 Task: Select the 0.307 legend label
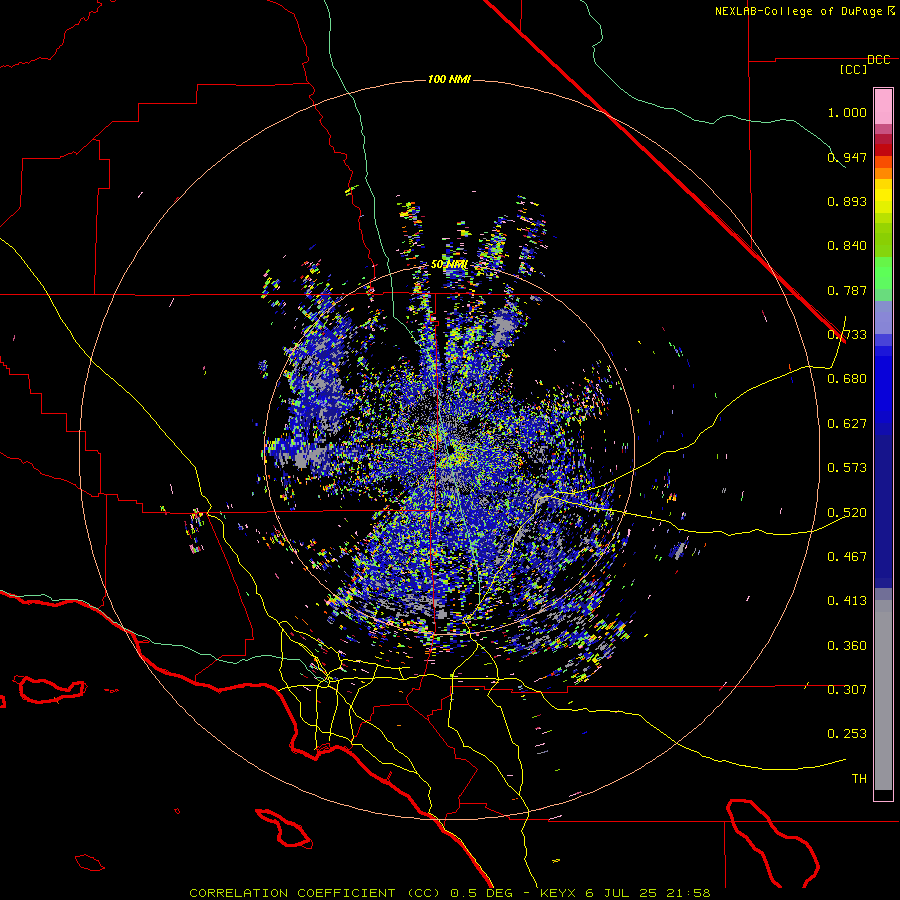click(x=847, y=690)
